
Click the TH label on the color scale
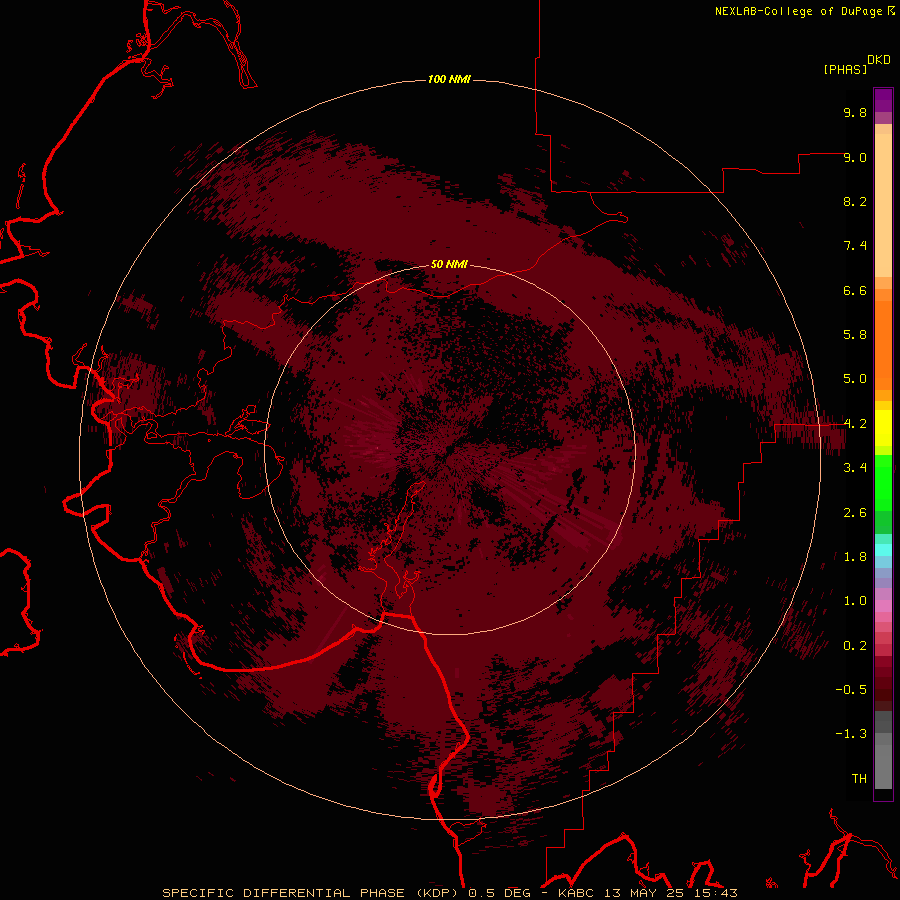(859, 779)
